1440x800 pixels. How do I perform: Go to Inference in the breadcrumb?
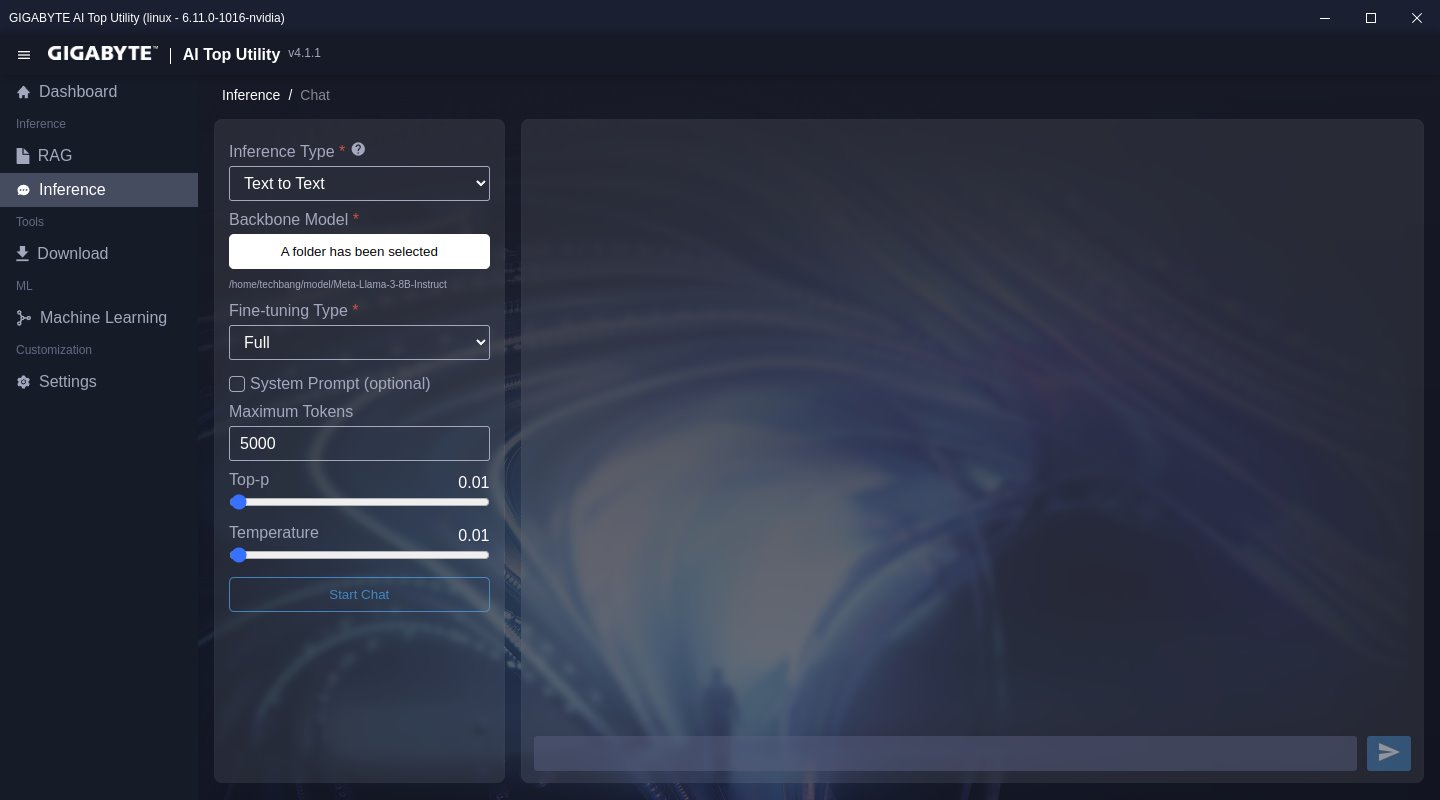pyautogui.click(x=251, y=95)
